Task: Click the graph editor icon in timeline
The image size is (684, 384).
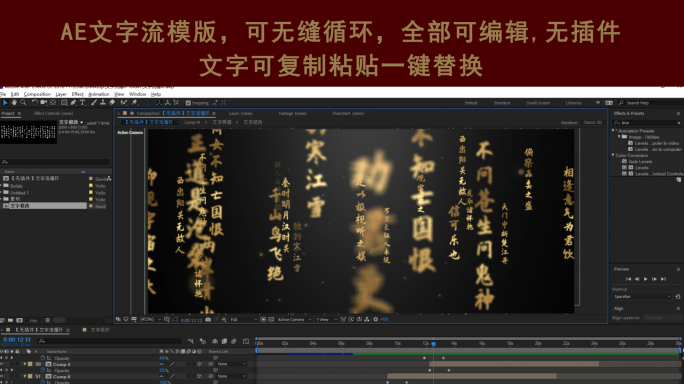Action: click(246, 341)
